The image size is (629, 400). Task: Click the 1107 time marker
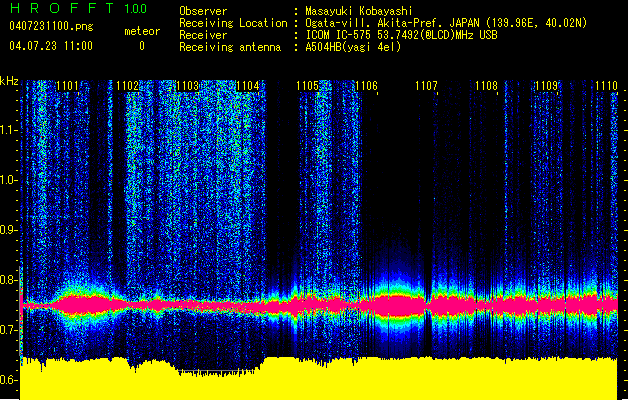tap(426, 86)
